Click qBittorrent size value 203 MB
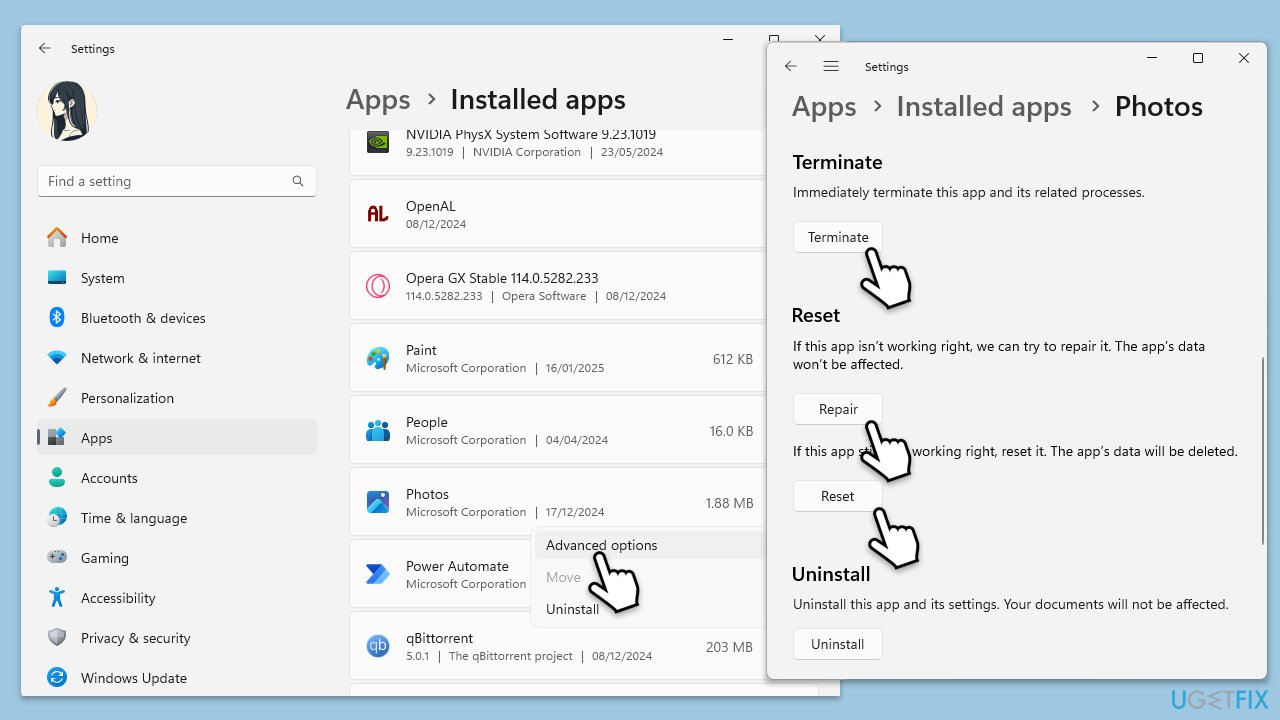The width and height of the screenshot is (1280, 720). click(729, 647)
